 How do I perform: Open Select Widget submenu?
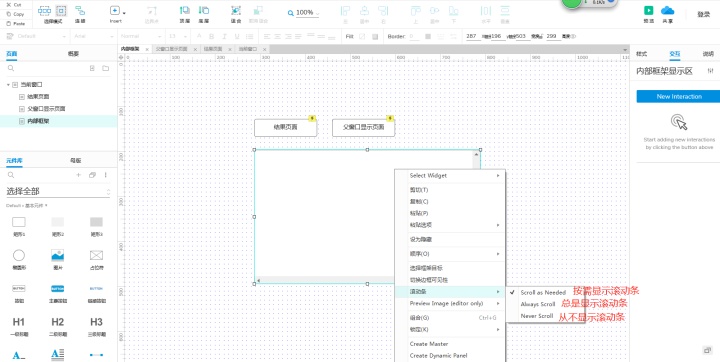450,175
